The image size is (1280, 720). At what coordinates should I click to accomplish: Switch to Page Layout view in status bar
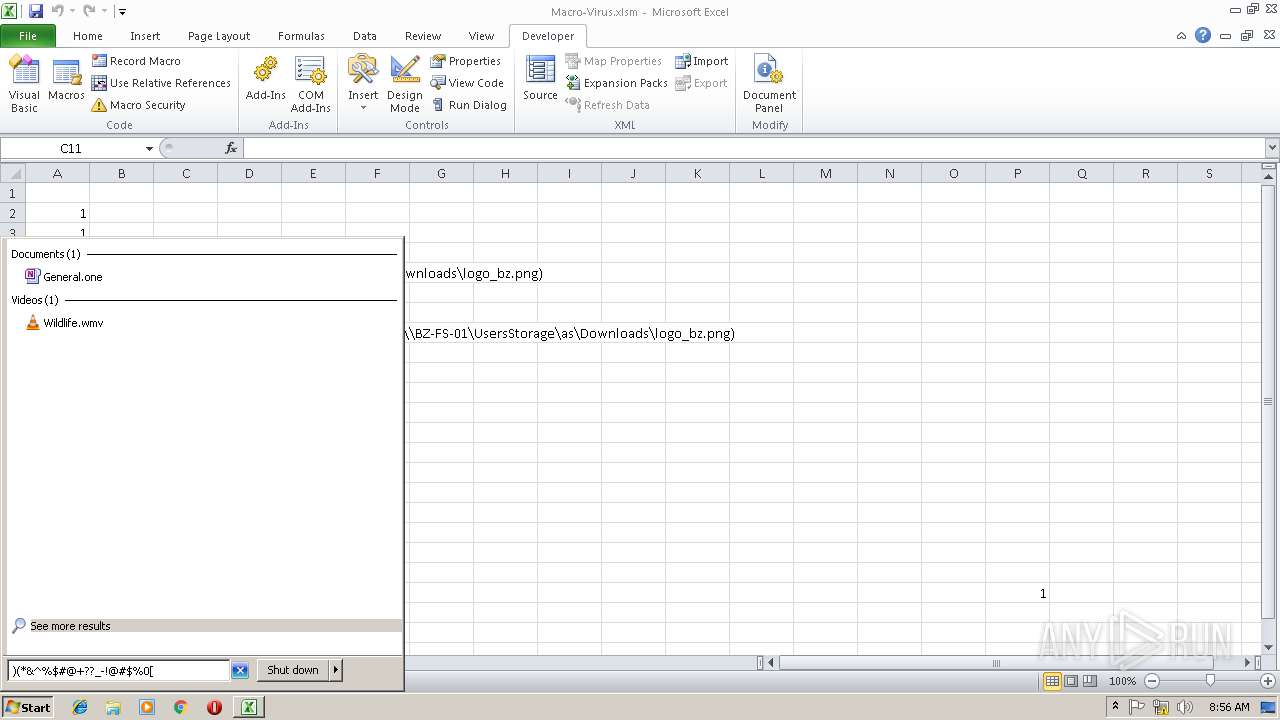[1071, 681]
